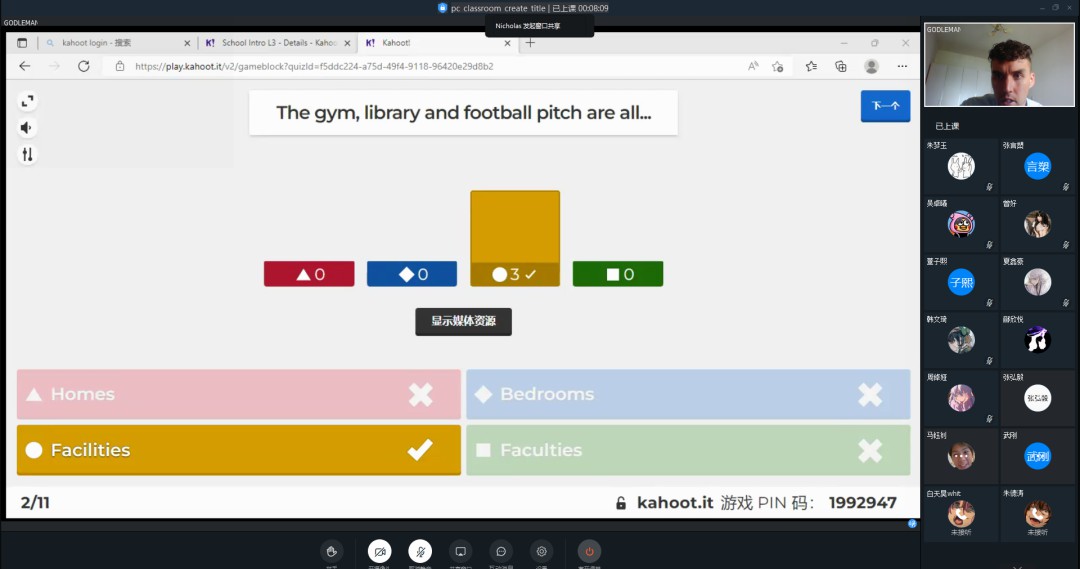Switch to the kahoot login tab
This screenshot has width=1080, height=569.
110,43
